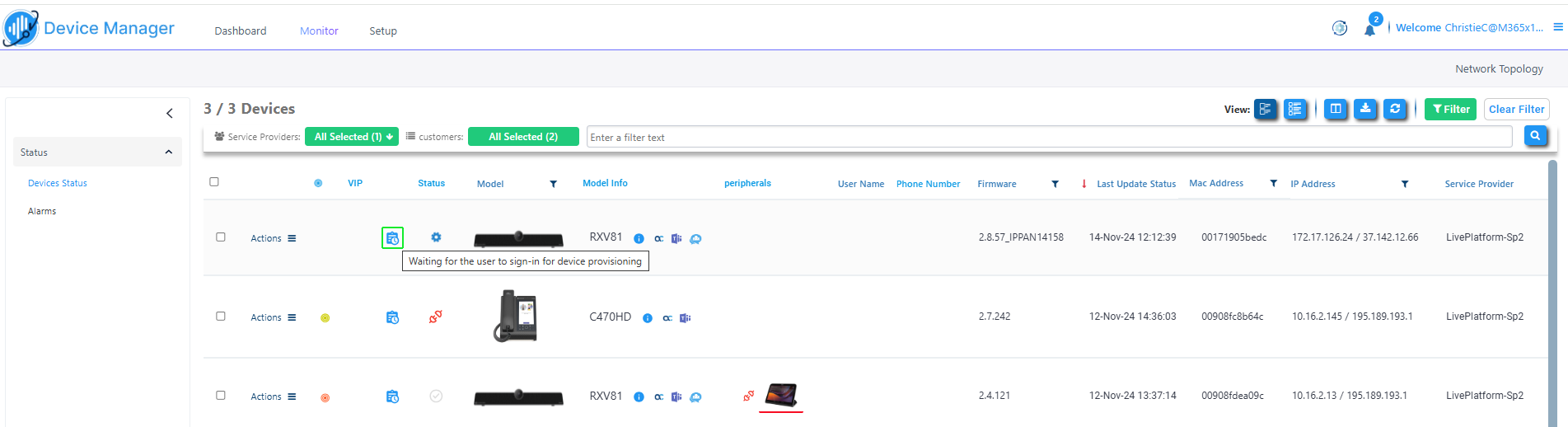Image resolution: width=1568 pixels, height=427 pixels.
Task: Click the firmware value 2.8.57_IPPAN14158
Action: pyautogui.click(x=1021, y=237)
